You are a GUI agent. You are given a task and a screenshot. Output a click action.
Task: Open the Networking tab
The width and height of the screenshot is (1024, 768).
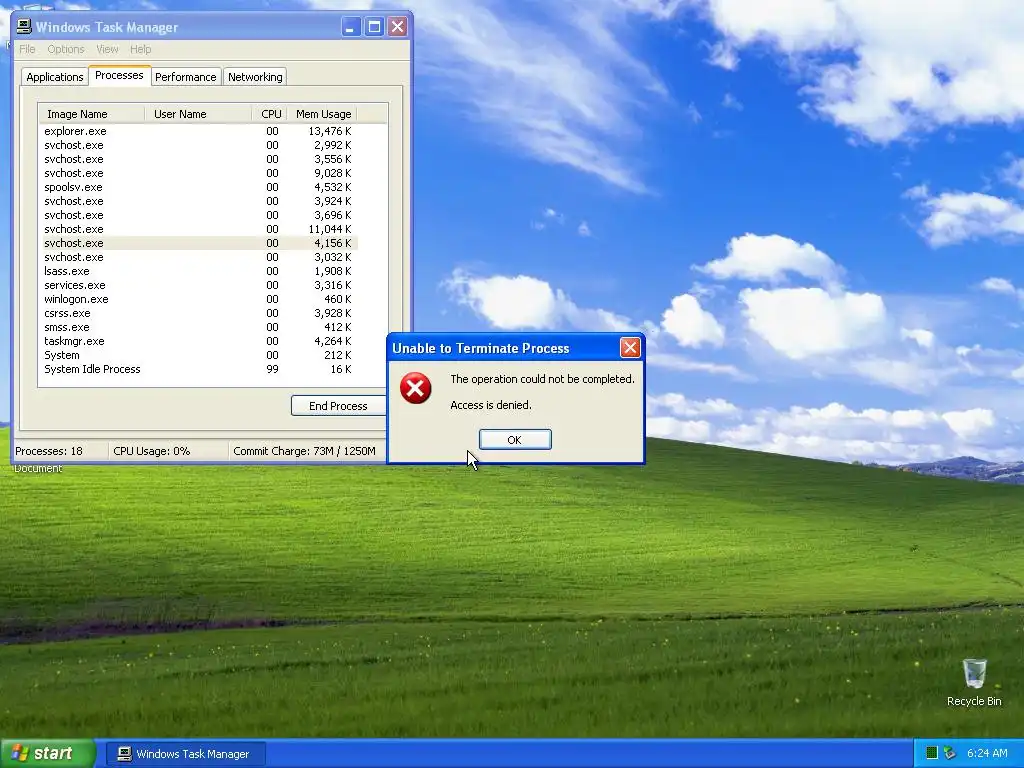pos(255,76)
